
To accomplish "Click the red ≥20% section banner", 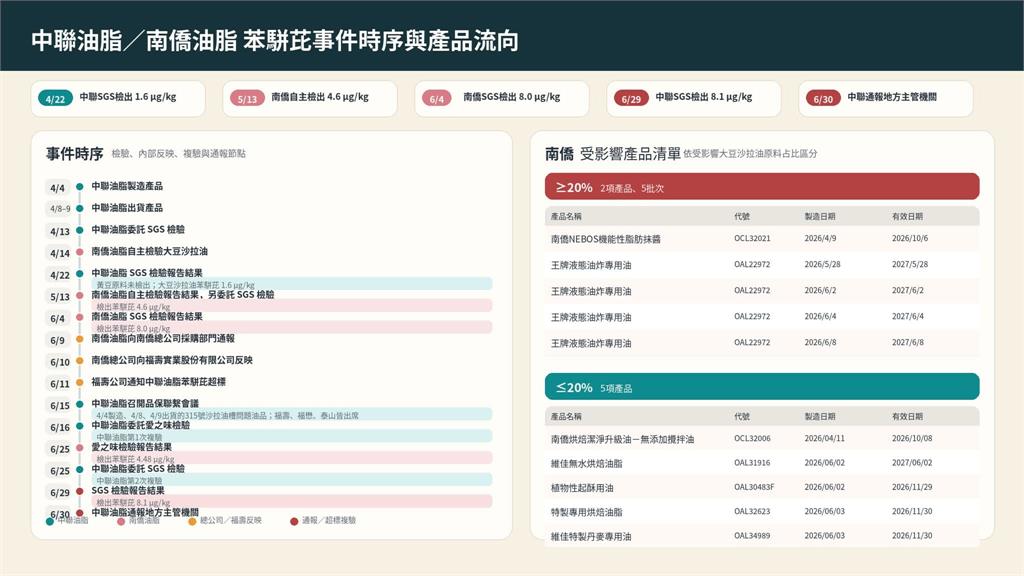I will [x=762, y=187].
